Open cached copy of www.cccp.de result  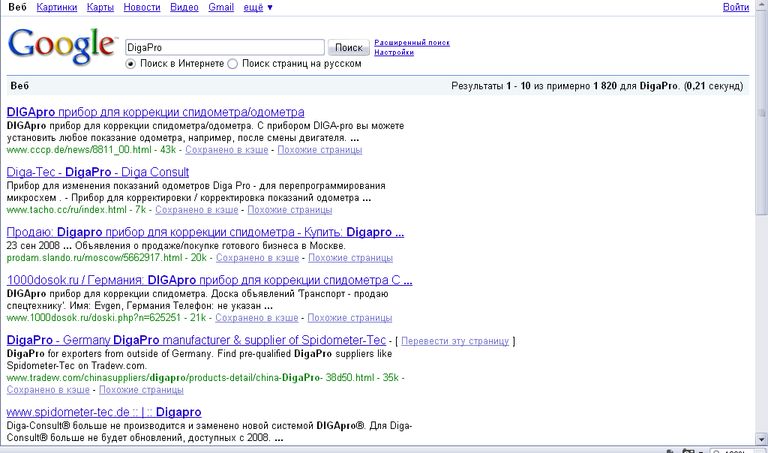pyautogui.click(x=227, y=150)
